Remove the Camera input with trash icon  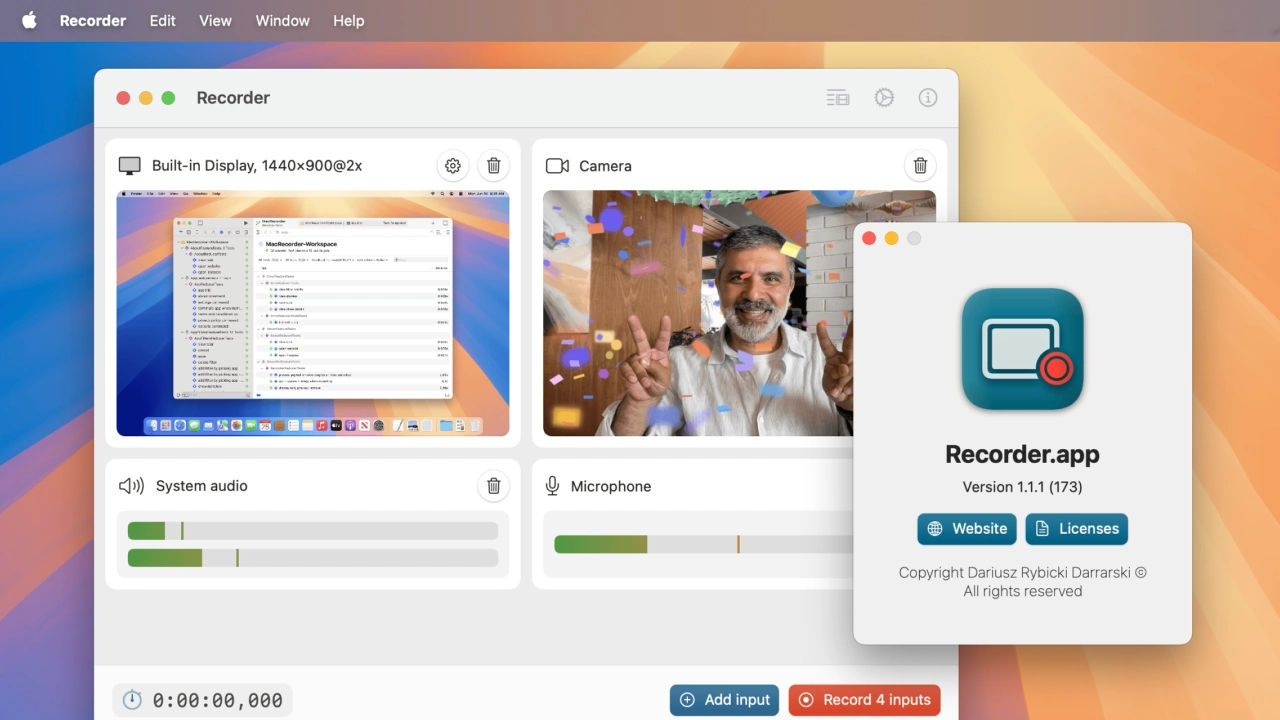[920, 166]
